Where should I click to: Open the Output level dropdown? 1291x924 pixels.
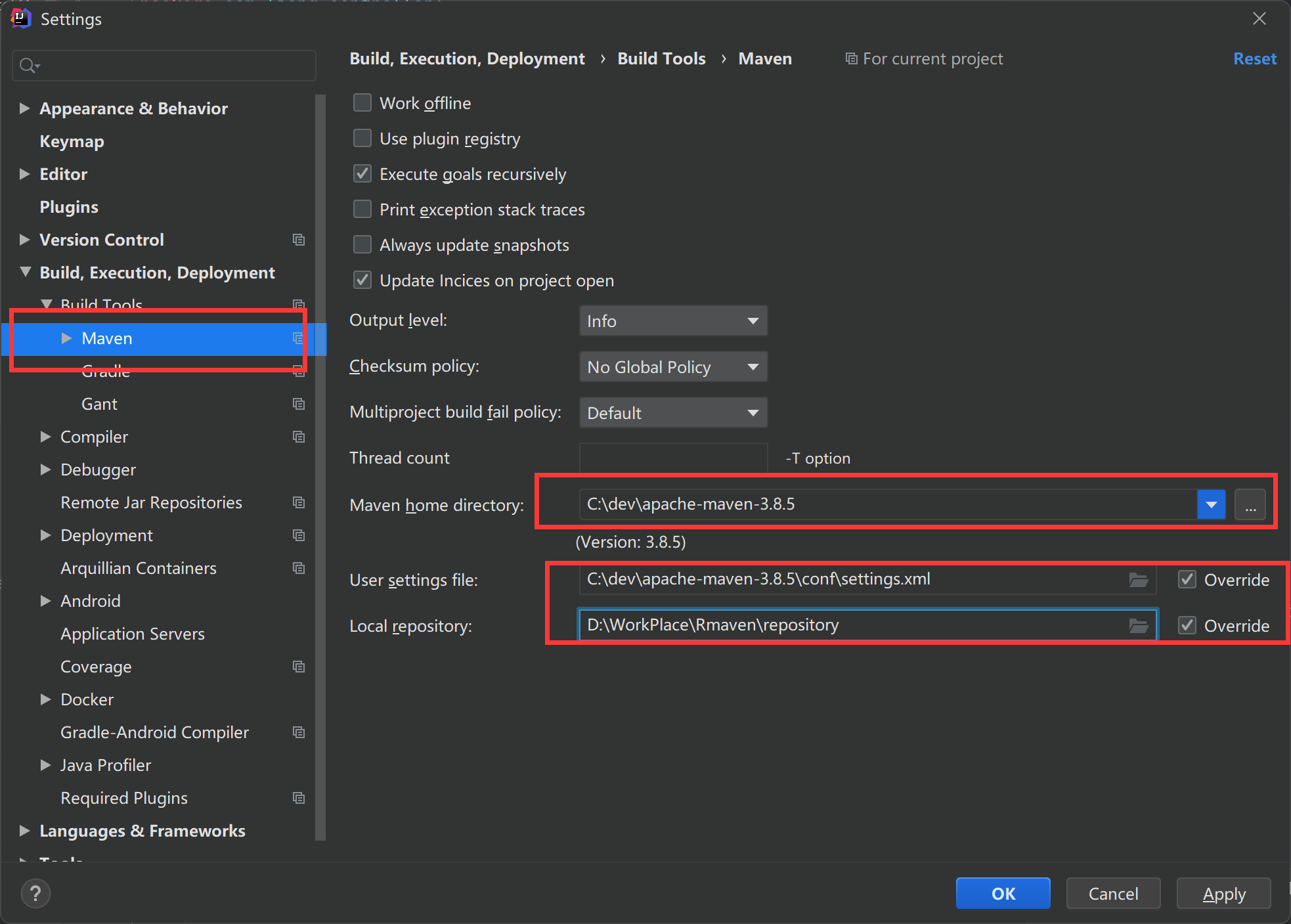(673, 321)
